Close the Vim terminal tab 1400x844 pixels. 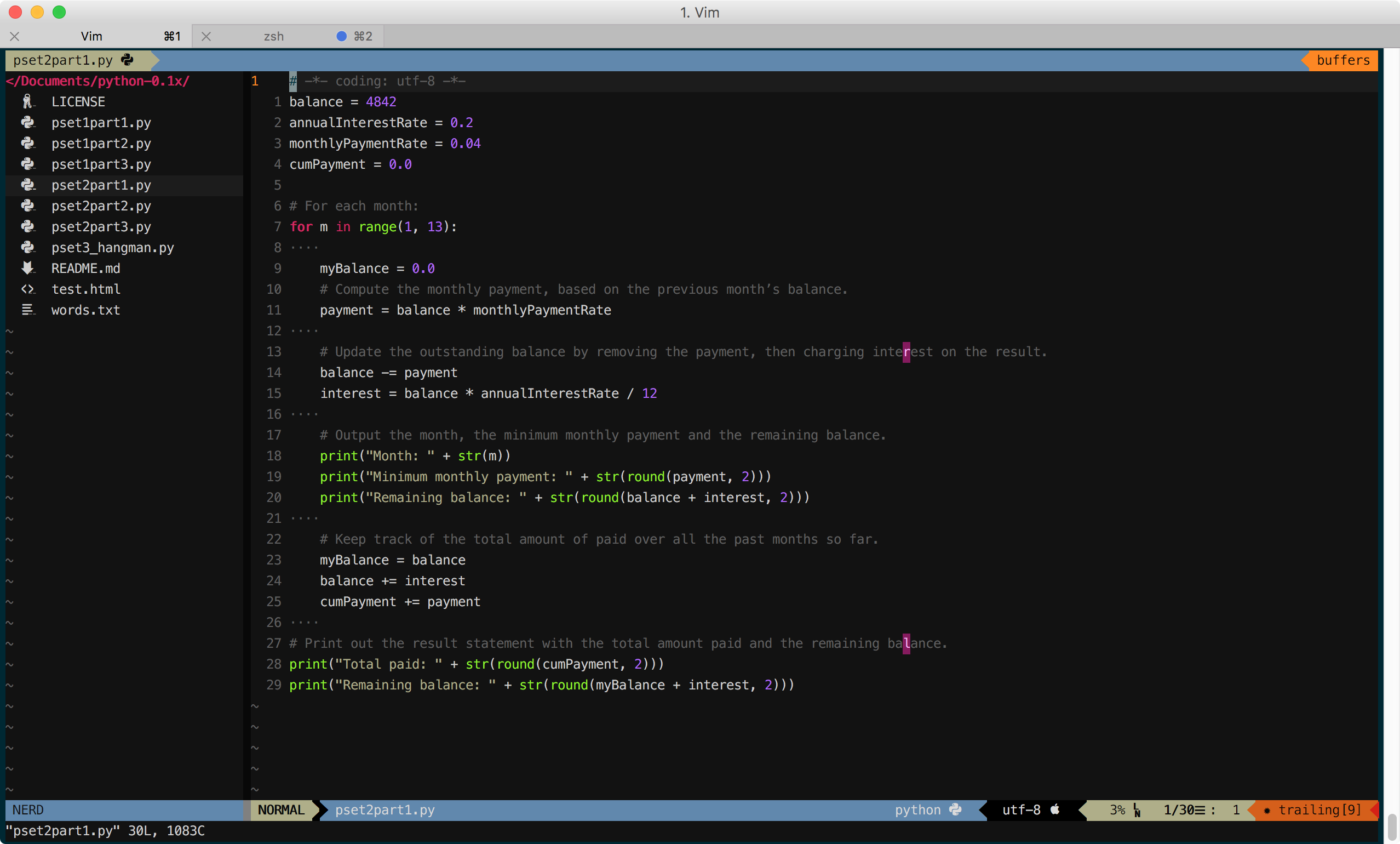15,36
